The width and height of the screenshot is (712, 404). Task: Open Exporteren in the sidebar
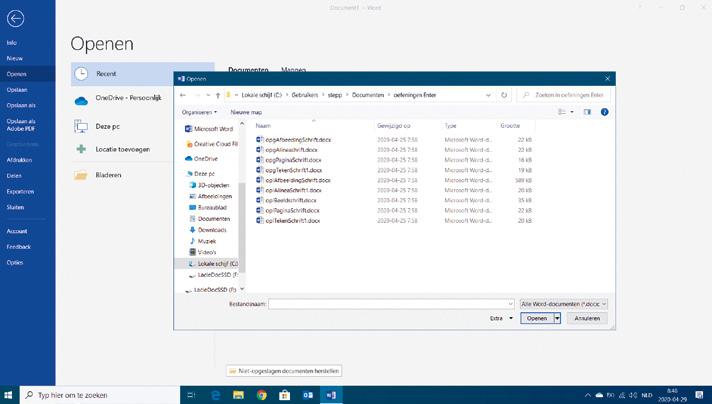click(20, 192)
